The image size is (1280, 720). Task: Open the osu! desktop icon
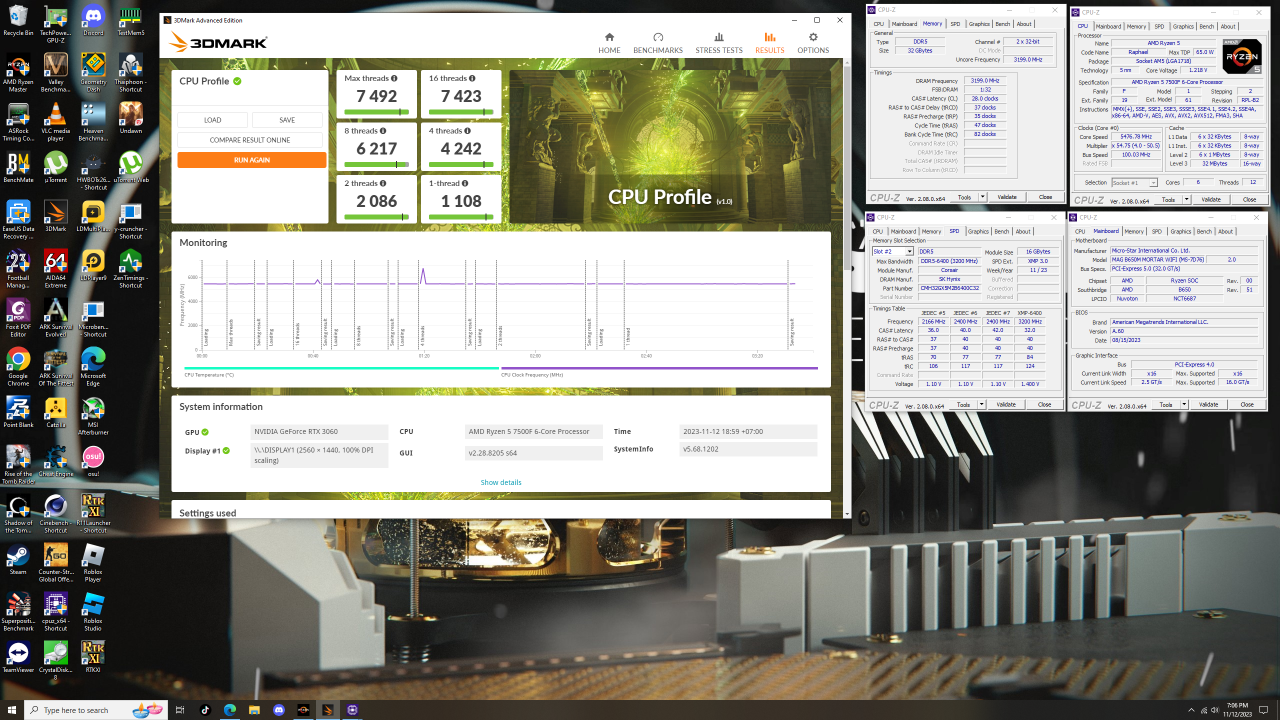pyautogui.click(x=93, y=458)
